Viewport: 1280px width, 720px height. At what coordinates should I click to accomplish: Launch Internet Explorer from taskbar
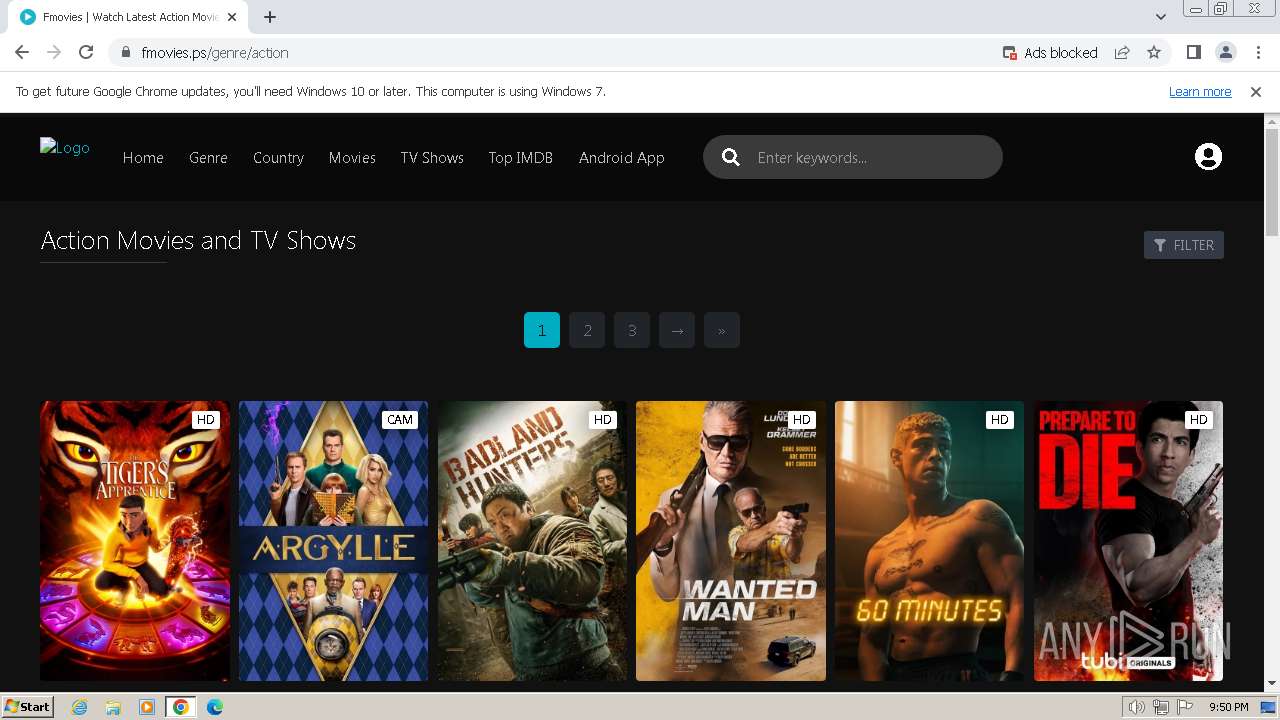point(79,707)
